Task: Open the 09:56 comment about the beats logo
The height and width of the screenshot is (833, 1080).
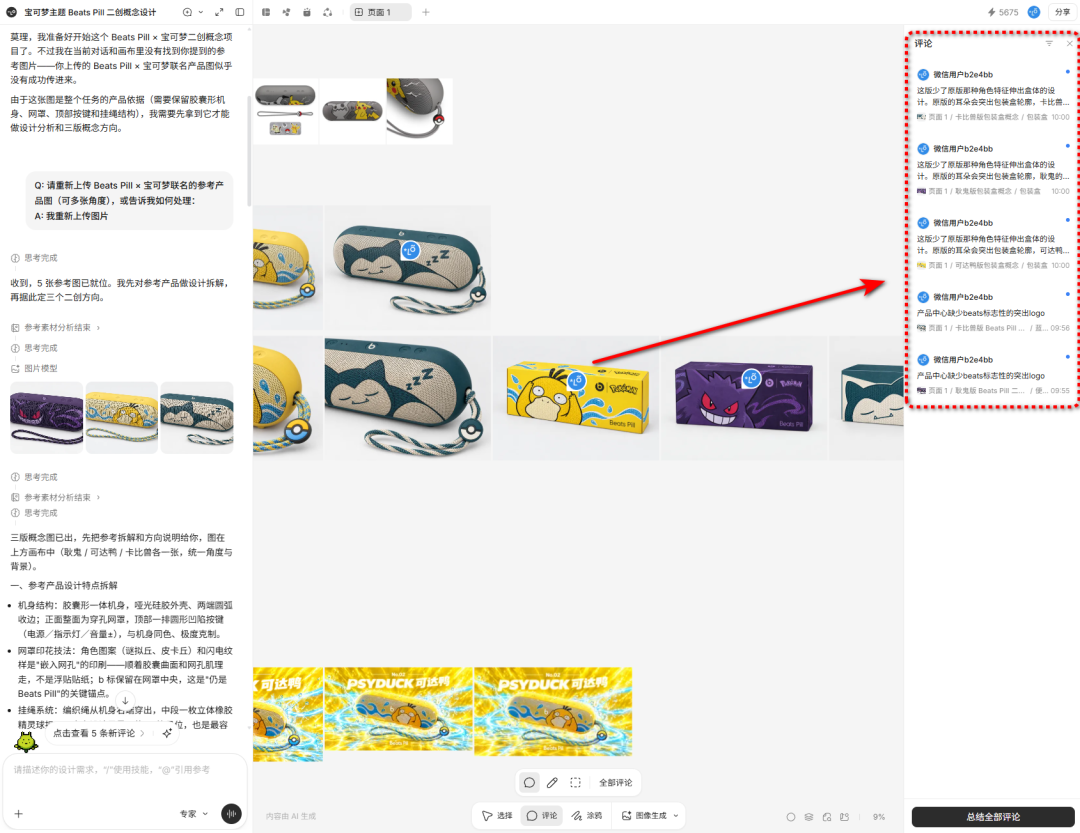Action: click(993, 312)
